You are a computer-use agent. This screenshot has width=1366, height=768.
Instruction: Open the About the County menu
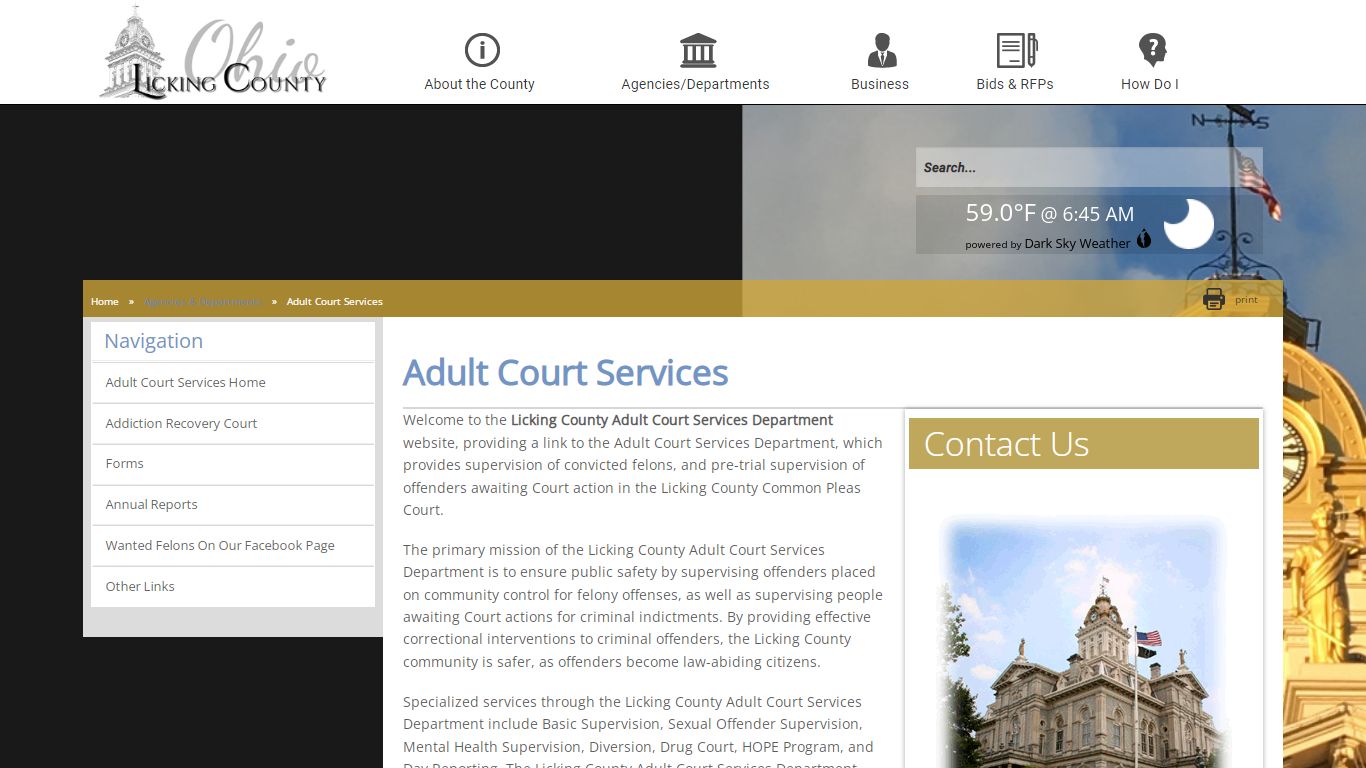point(480,84)
